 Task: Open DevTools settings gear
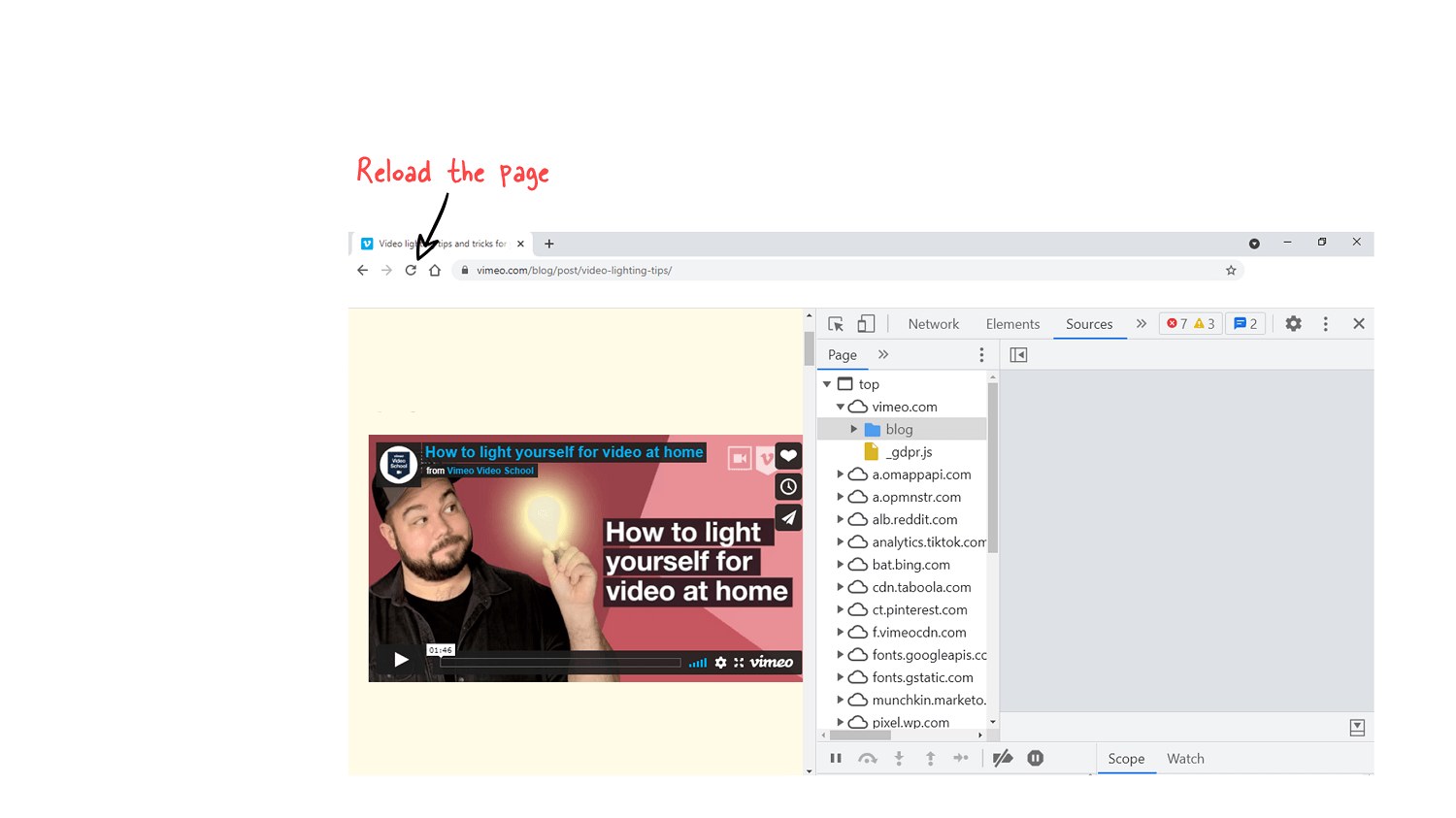tap(1293, 324)
